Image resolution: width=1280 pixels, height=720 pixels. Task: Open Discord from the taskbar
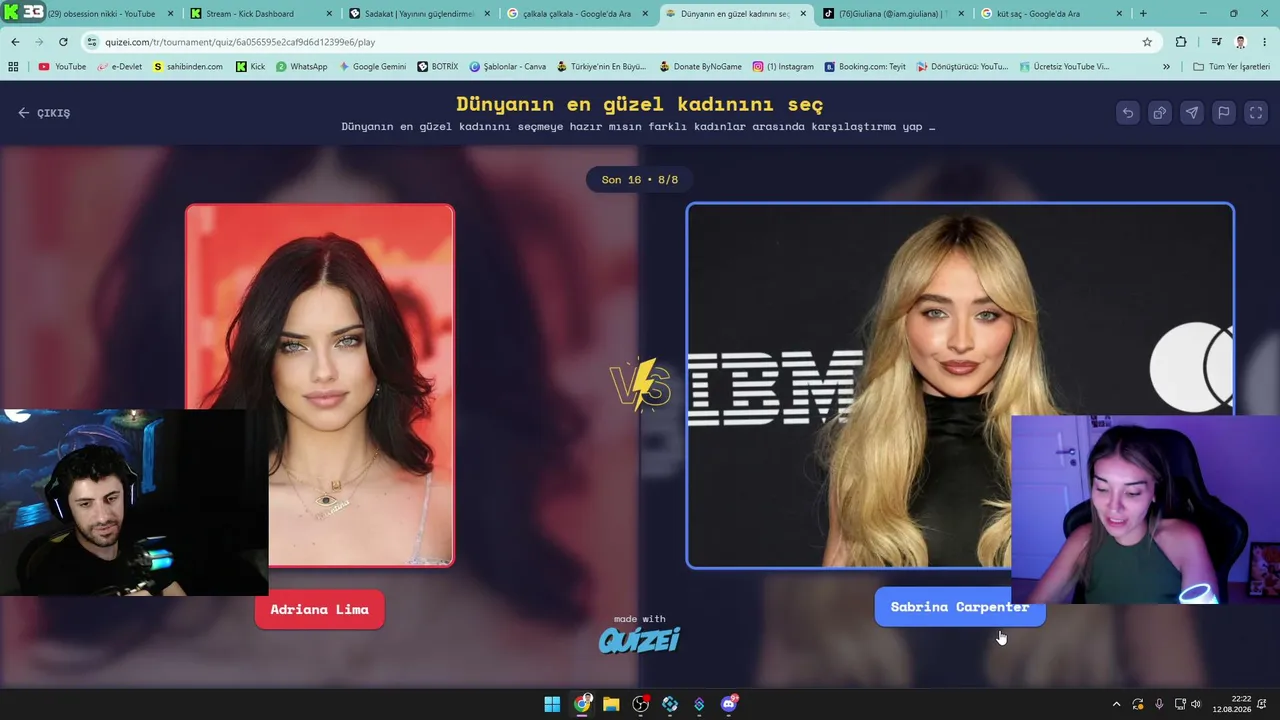point(729,704)
